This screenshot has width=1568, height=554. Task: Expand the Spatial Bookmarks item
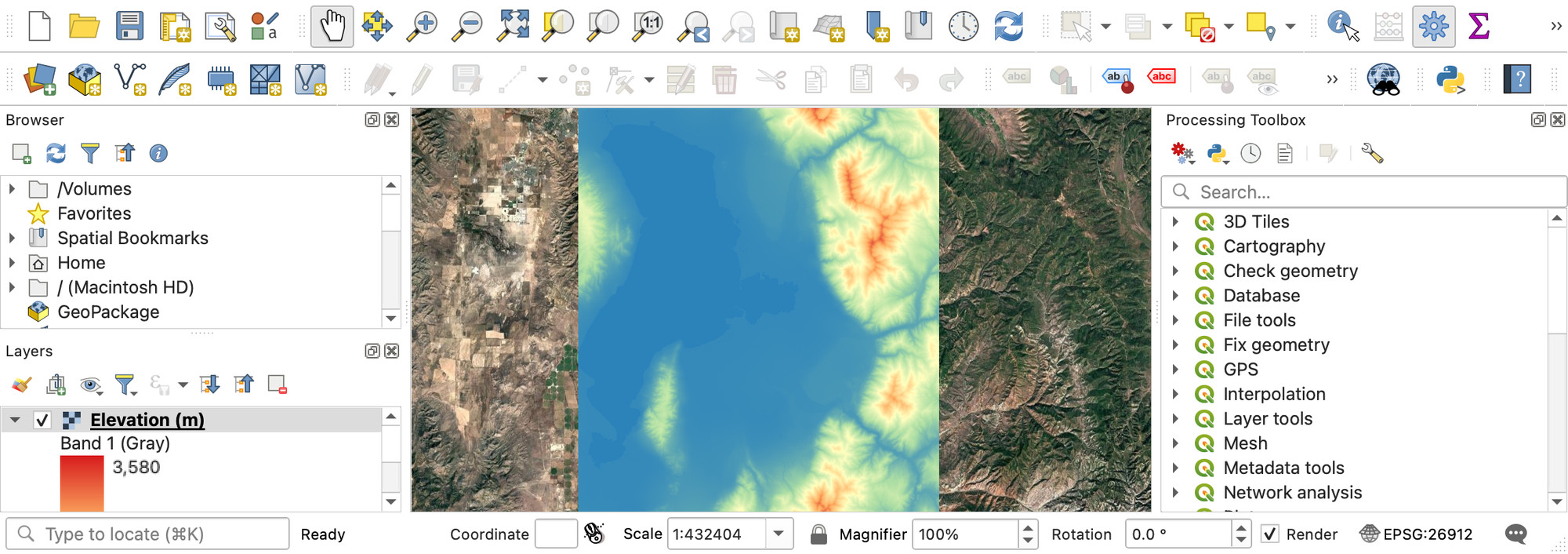[x=12, y=238]
